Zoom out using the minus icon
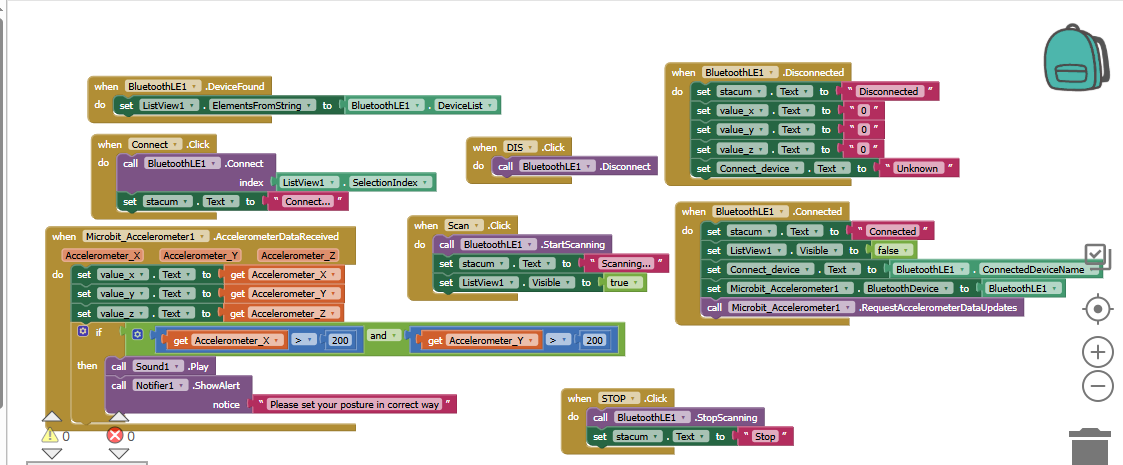This screenshot has height=465, width=1123. [1098, 385]
